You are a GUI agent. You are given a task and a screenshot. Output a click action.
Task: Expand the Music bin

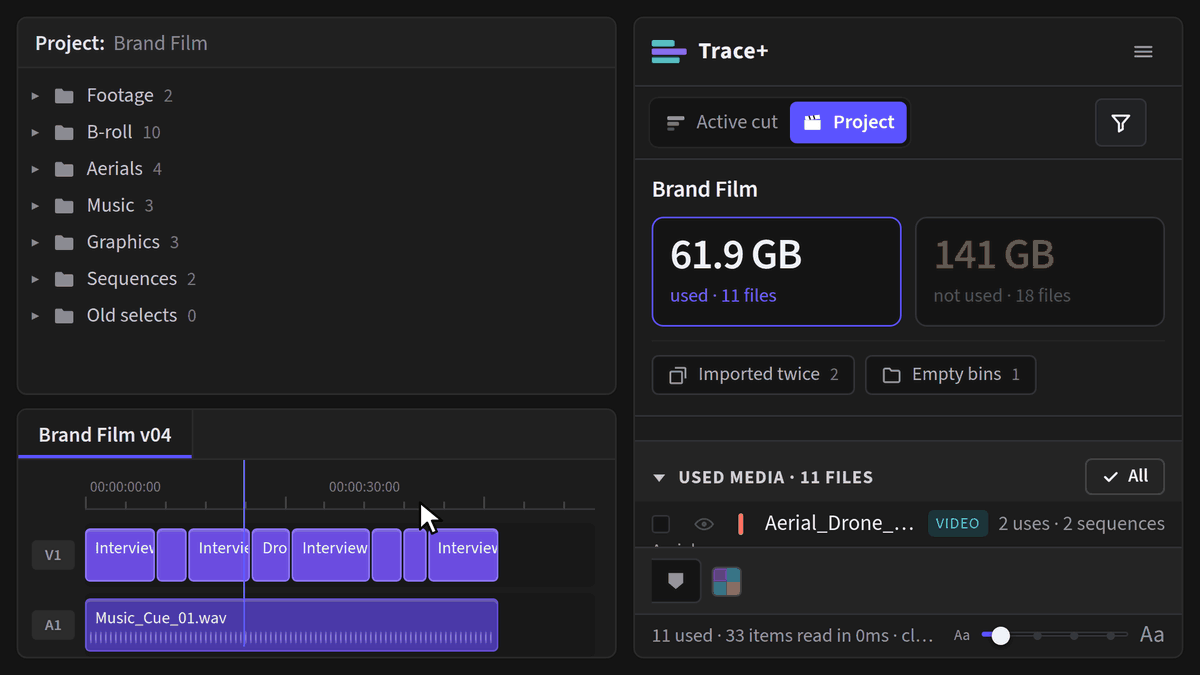(x=35, y=206)
